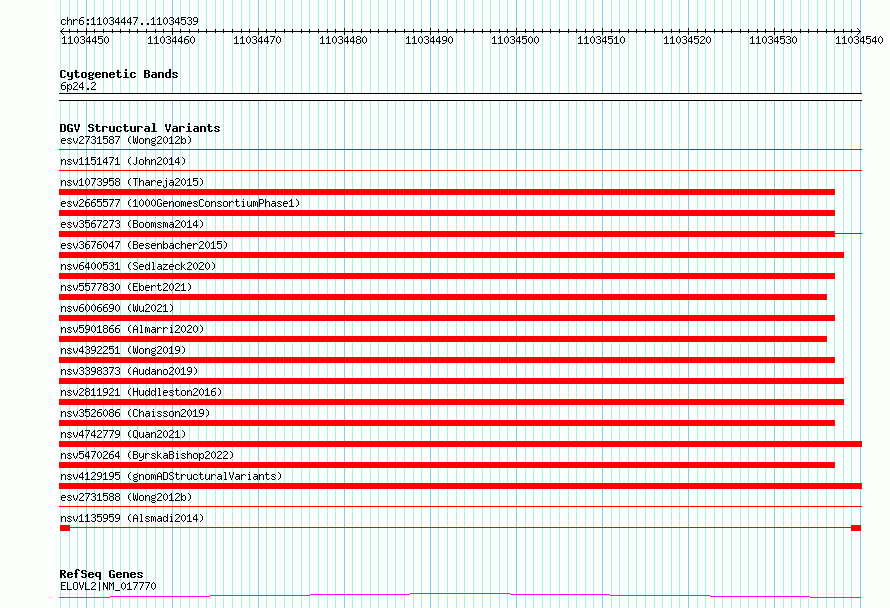
Task: Click variant label nsv3526086 (Chaisson2019)
Action: 135,413
